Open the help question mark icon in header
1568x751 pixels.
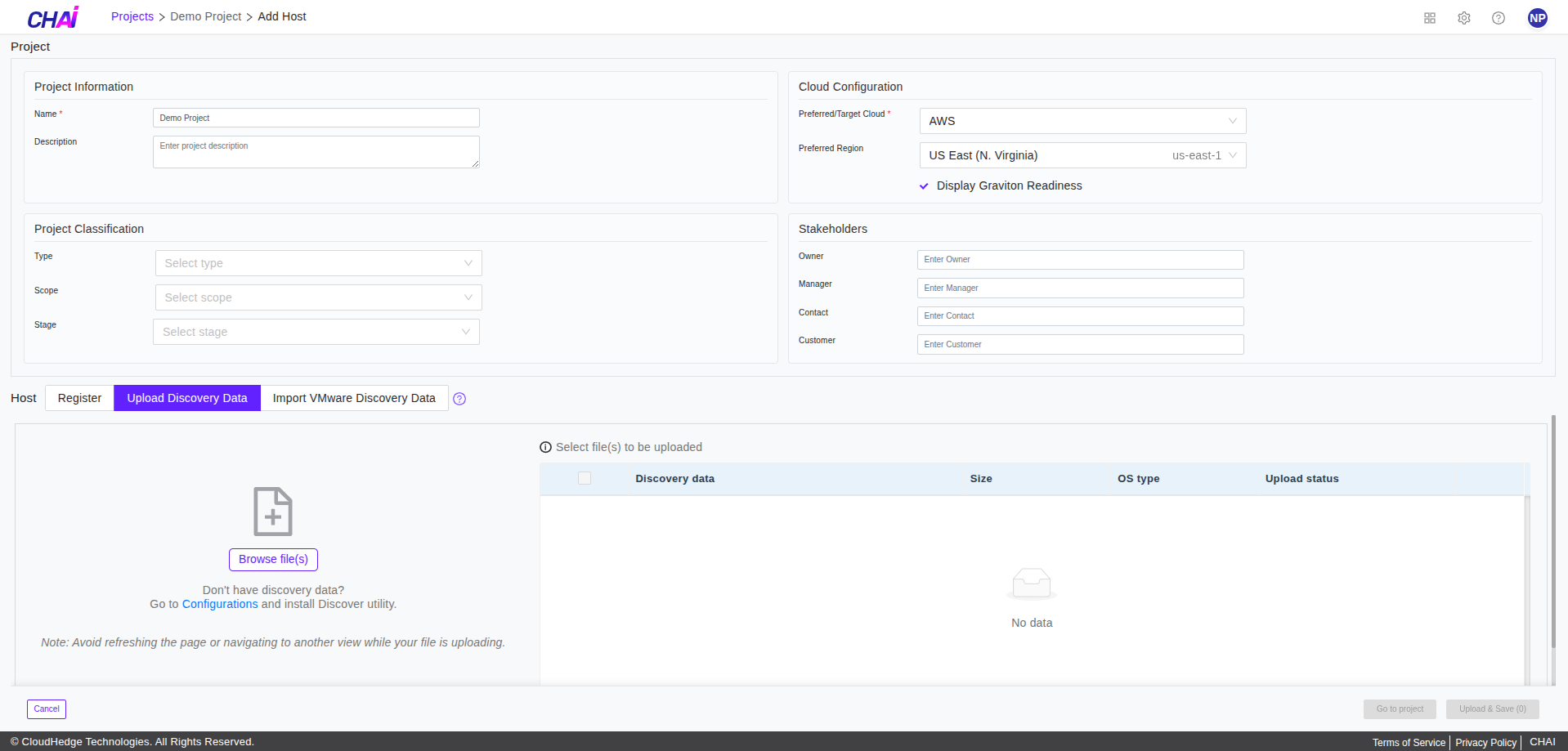(1499, 18)
